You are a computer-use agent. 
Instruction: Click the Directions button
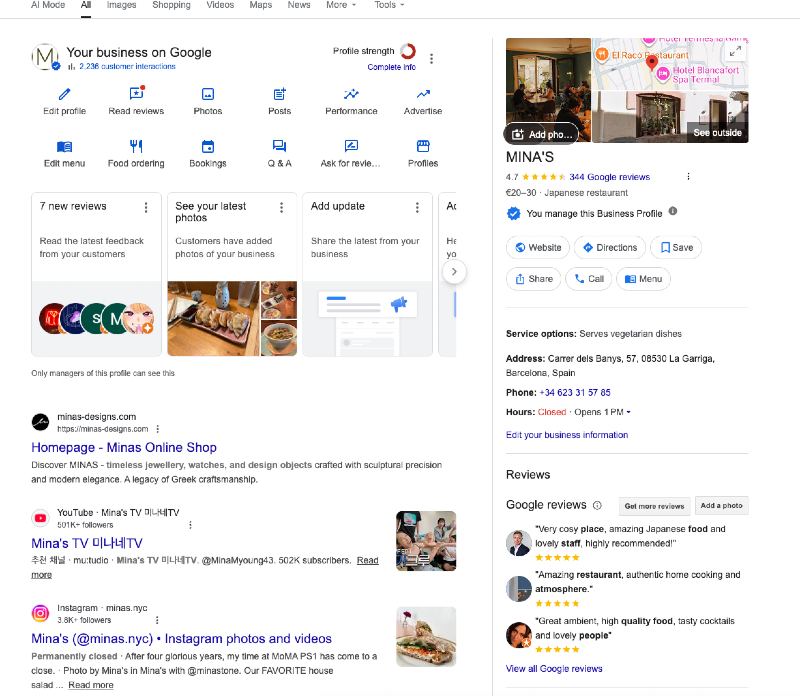609,248
